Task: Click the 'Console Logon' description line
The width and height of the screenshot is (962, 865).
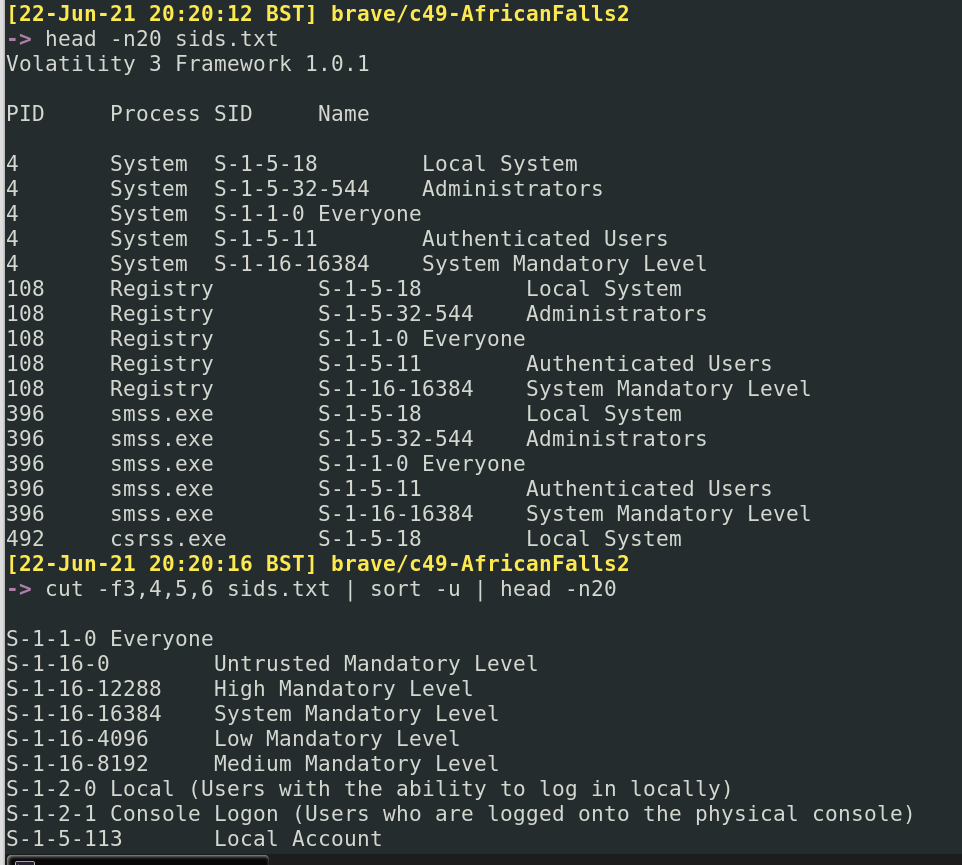Action: click(512, 814)
